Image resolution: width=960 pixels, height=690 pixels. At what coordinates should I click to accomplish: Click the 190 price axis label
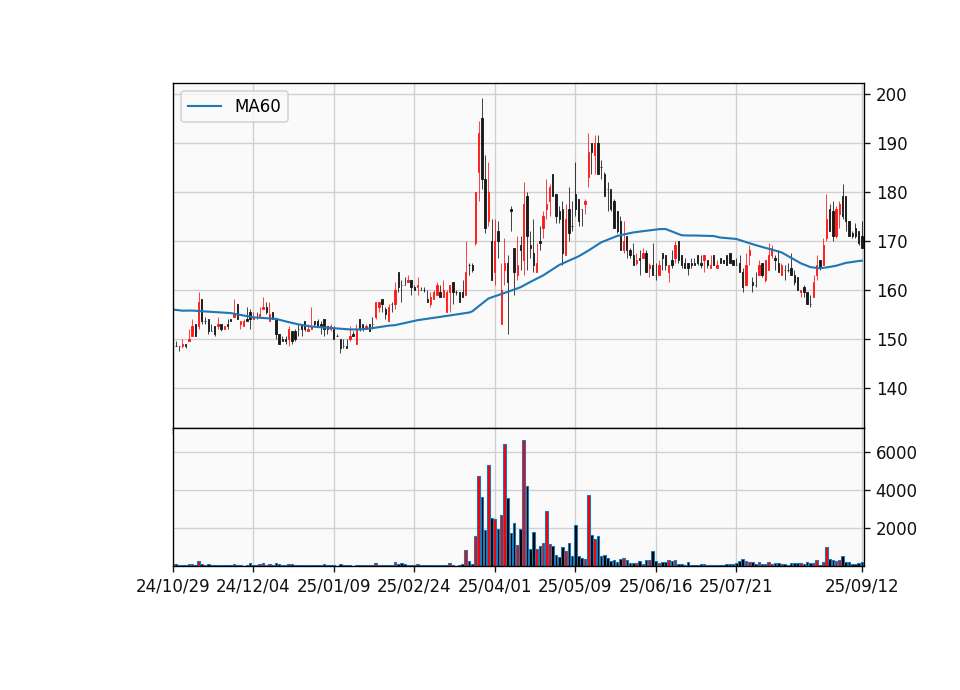[891, 144]
